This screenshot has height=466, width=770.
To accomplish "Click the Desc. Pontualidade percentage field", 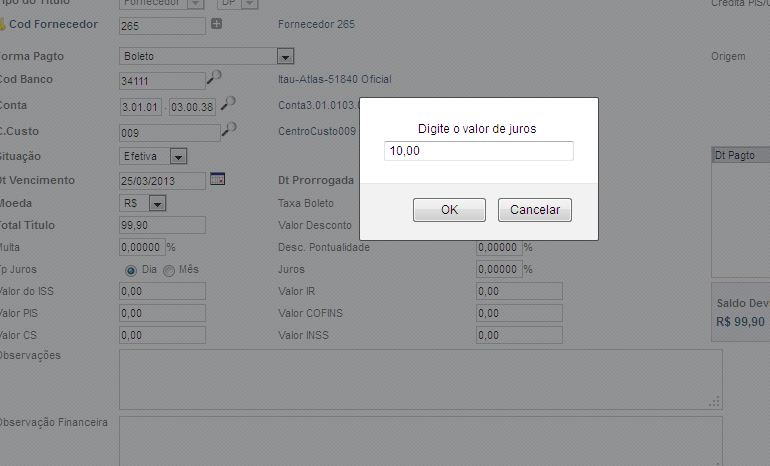I will pyautogui.click(x=498, y=247).
